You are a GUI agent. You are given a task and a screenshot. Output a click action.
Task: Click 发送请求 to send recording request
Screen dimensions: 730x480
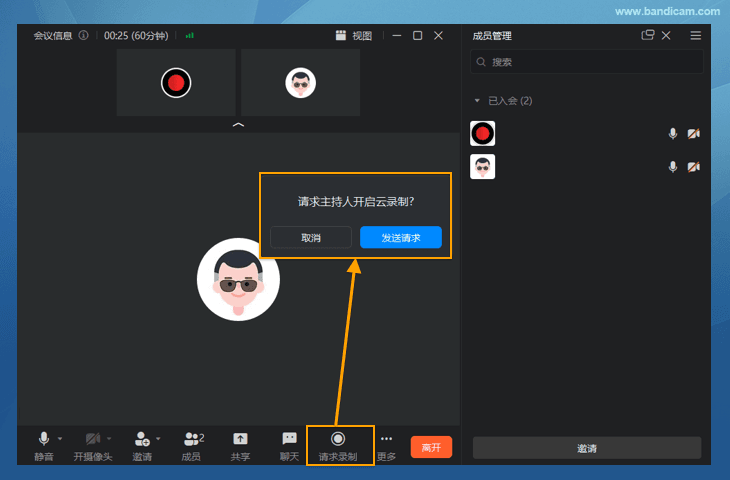pos(401,237)
